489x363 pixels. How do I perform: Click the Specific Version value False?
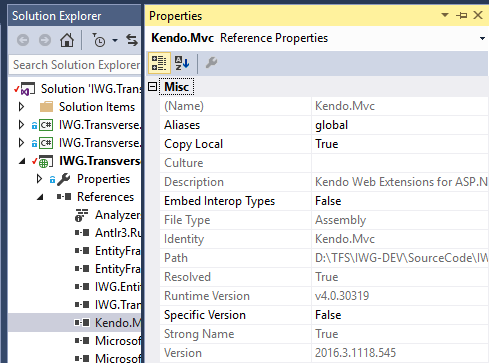coord(328,315)
